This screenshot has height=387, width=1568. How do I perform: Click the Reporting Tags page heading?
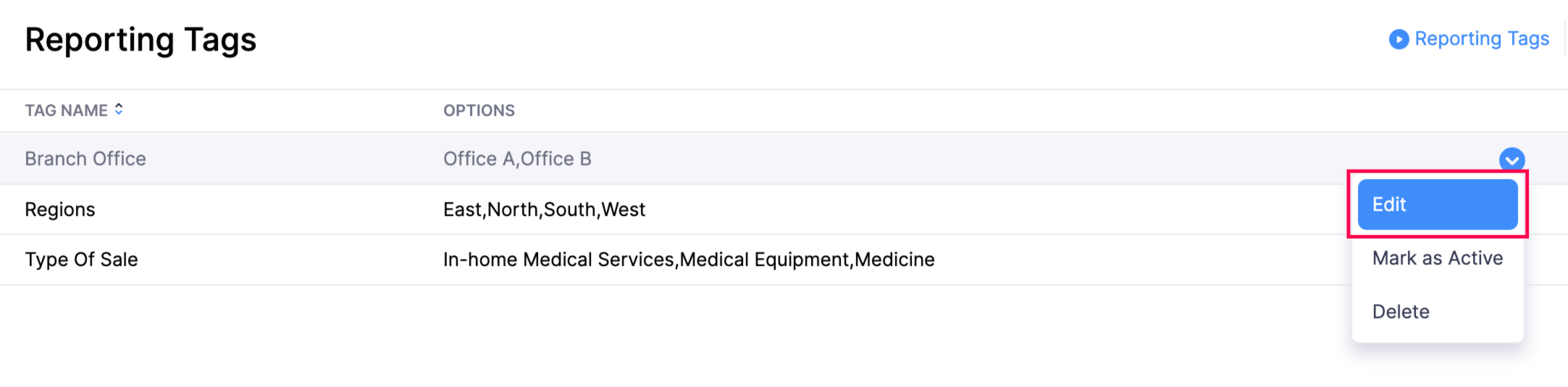[141, 40]
